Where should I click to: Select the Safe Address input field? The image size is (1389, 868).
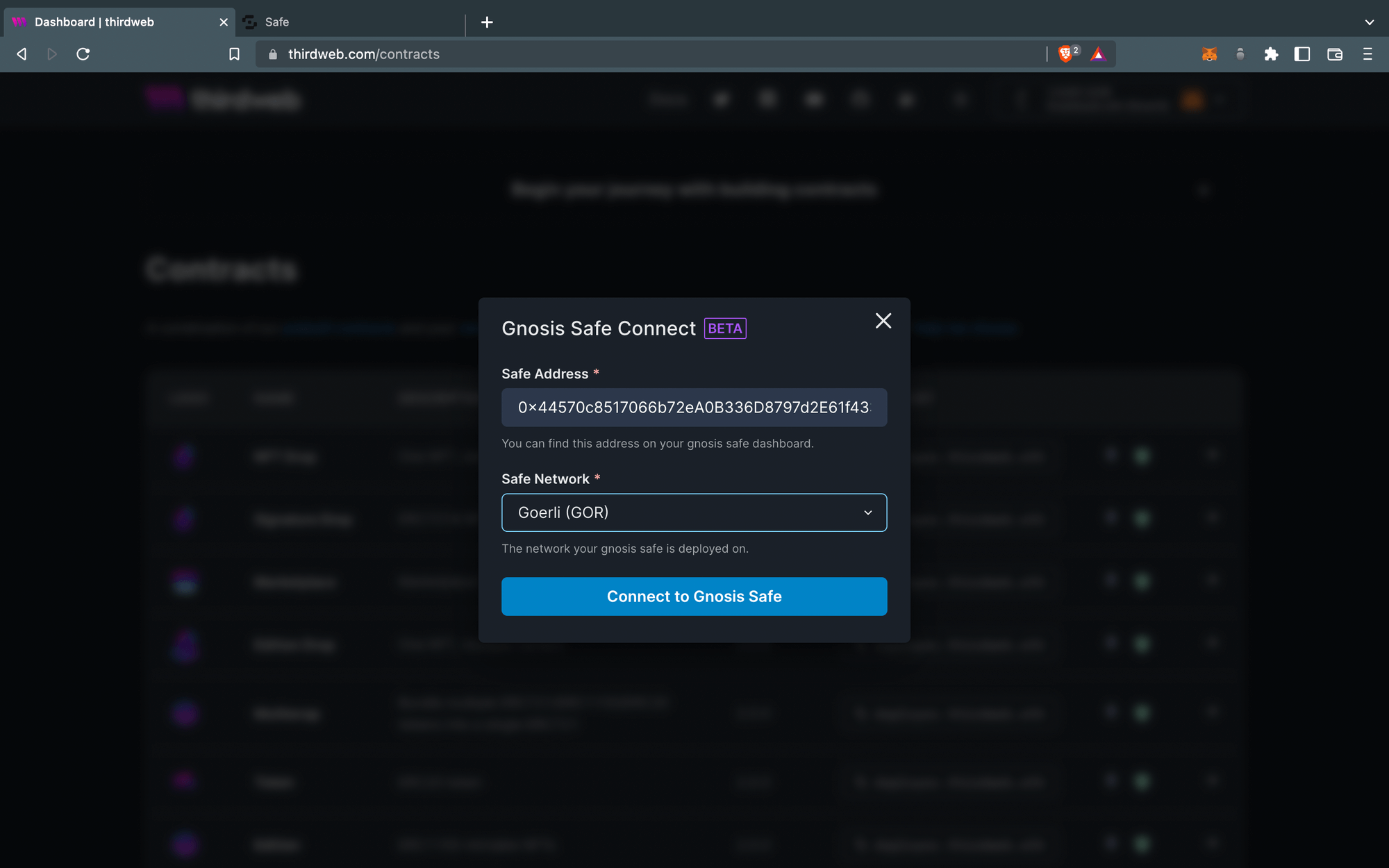[694, 408]
